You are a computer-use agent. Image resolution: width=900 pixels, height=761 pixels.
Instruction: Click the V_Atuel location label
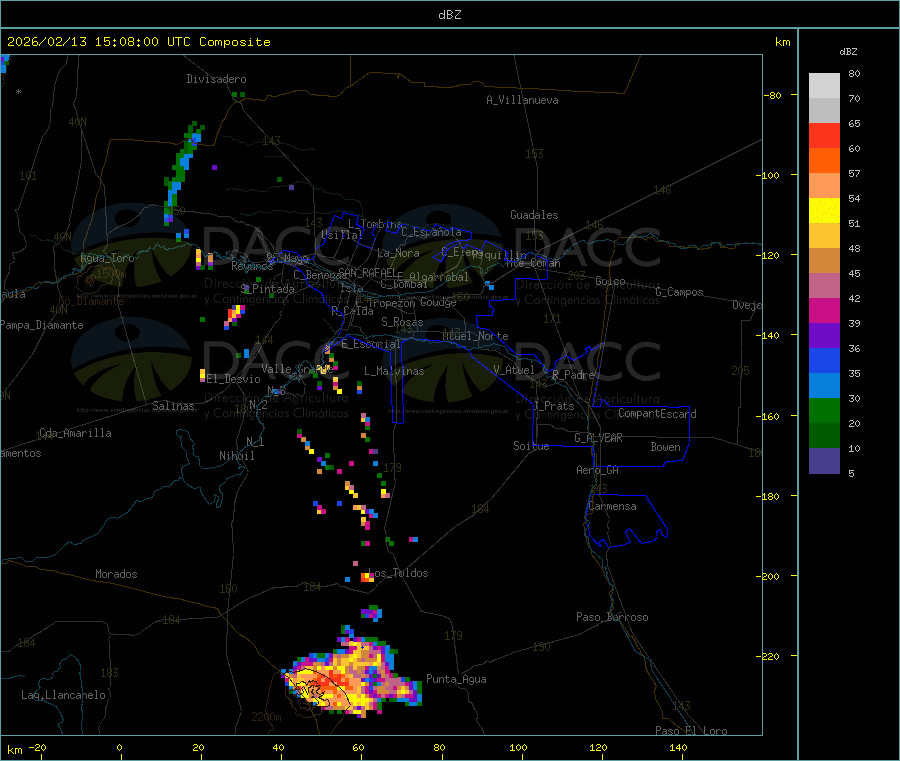[x=514, y=370]
